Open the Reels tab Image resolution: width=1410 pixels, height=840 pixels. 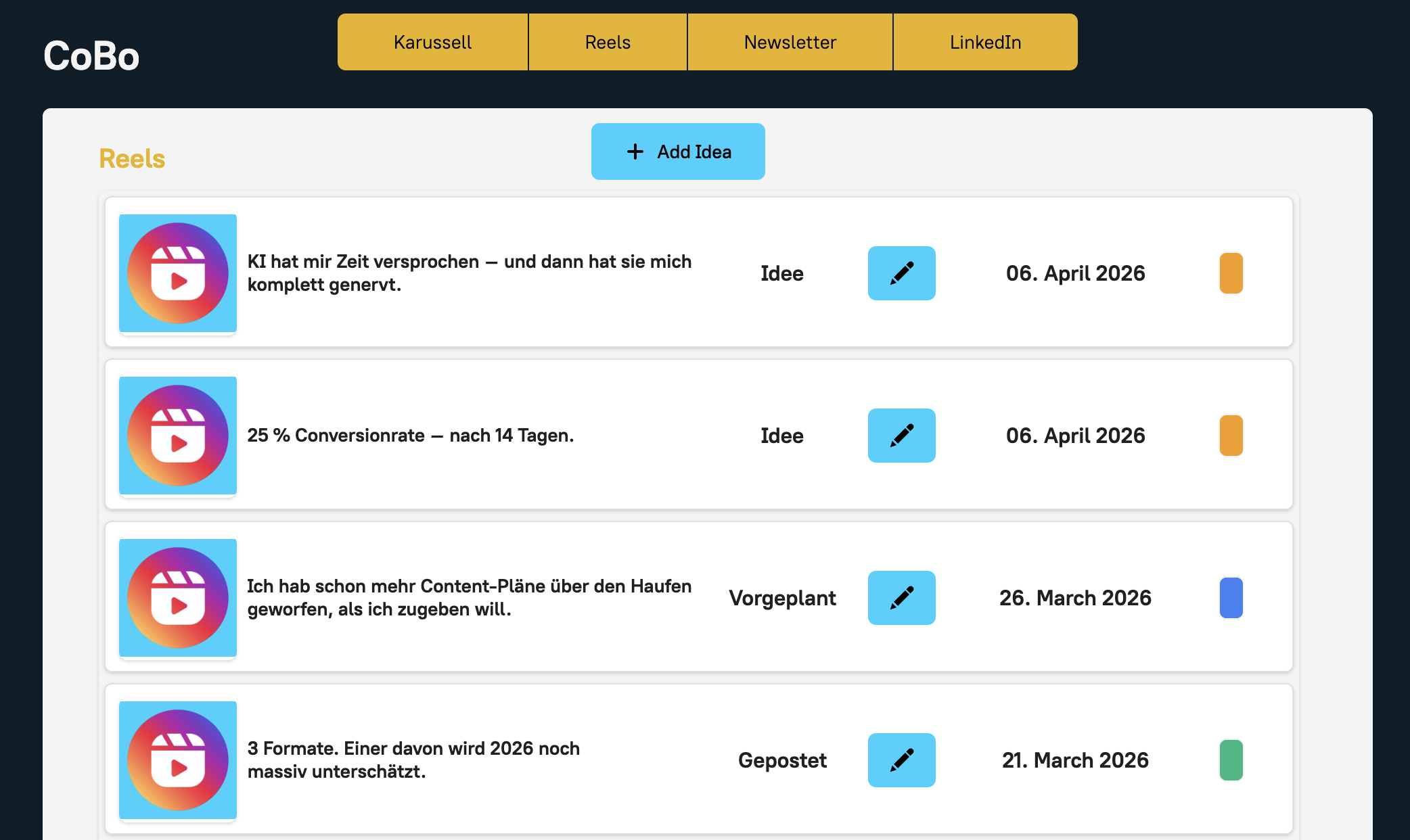click(x=608, y=42)
